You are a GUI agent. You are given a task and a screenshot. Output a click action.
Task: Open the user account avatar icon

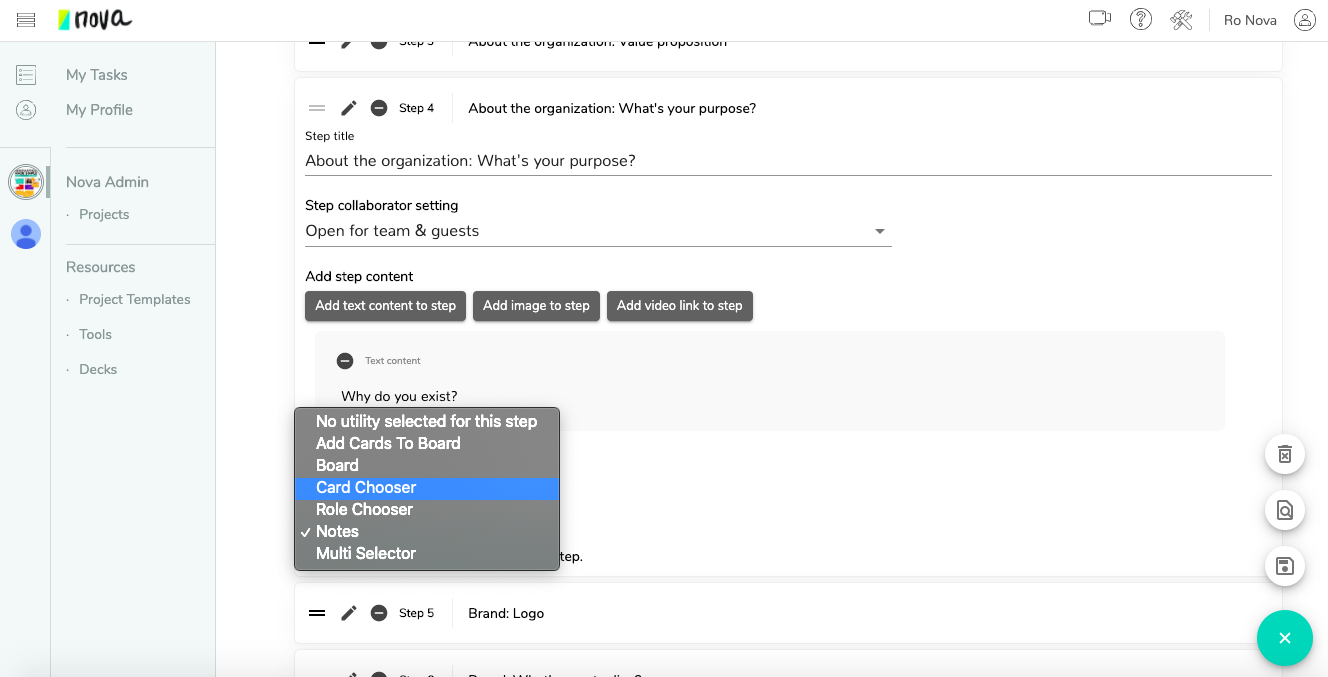[x=1304, y=19]
